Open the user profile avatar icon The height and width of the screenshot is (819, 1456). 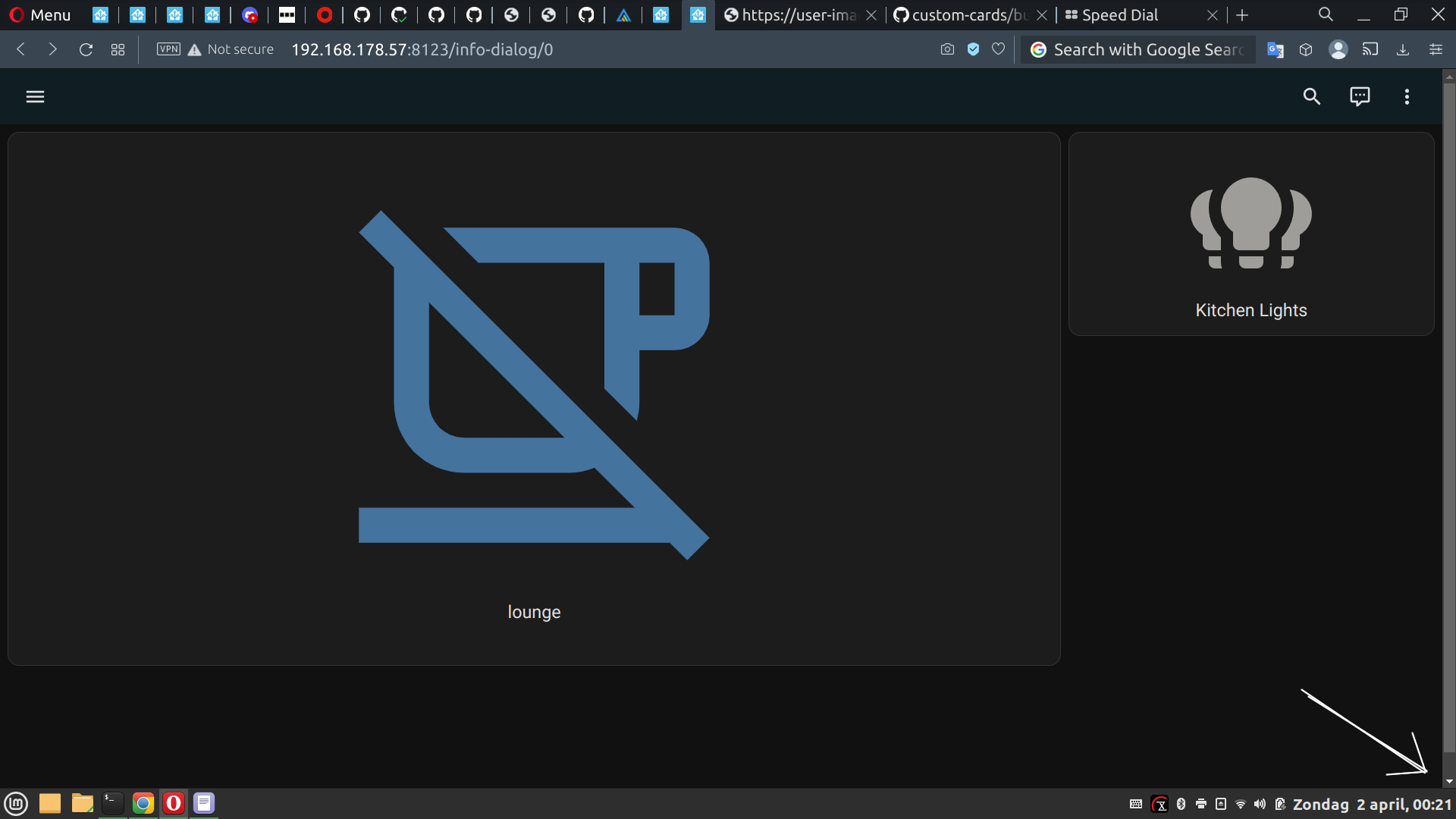[1338, 49]
